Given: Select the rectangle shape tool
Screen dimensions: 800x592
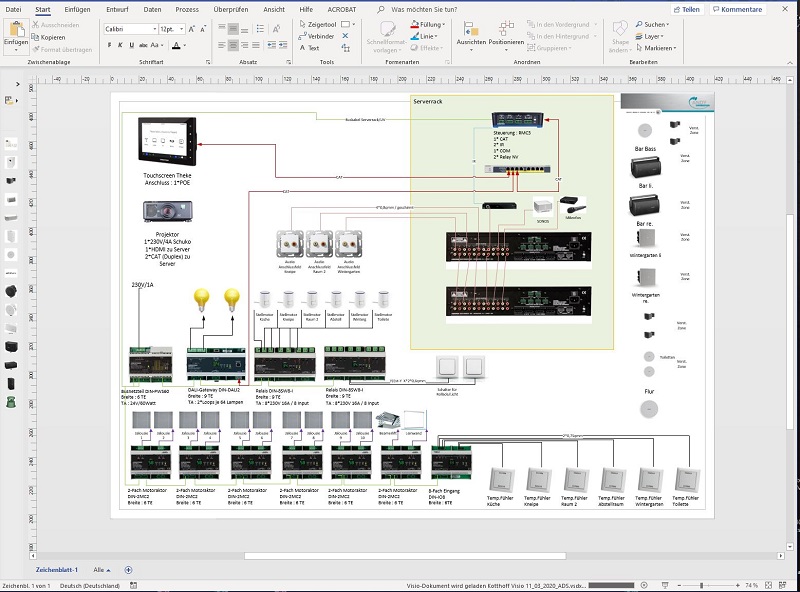Looking at the screenshot, I should (345, 24).
